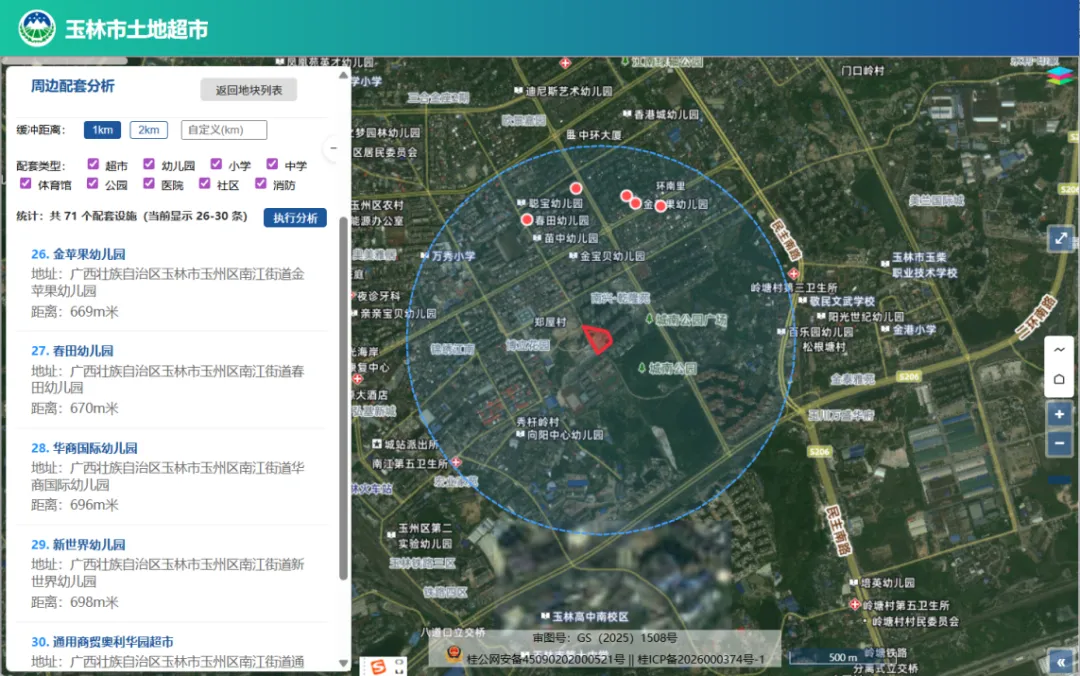Select the polyline distance measure tool
The width and height of the screenshot is (1080, 676).
(x=1059, y=350)
